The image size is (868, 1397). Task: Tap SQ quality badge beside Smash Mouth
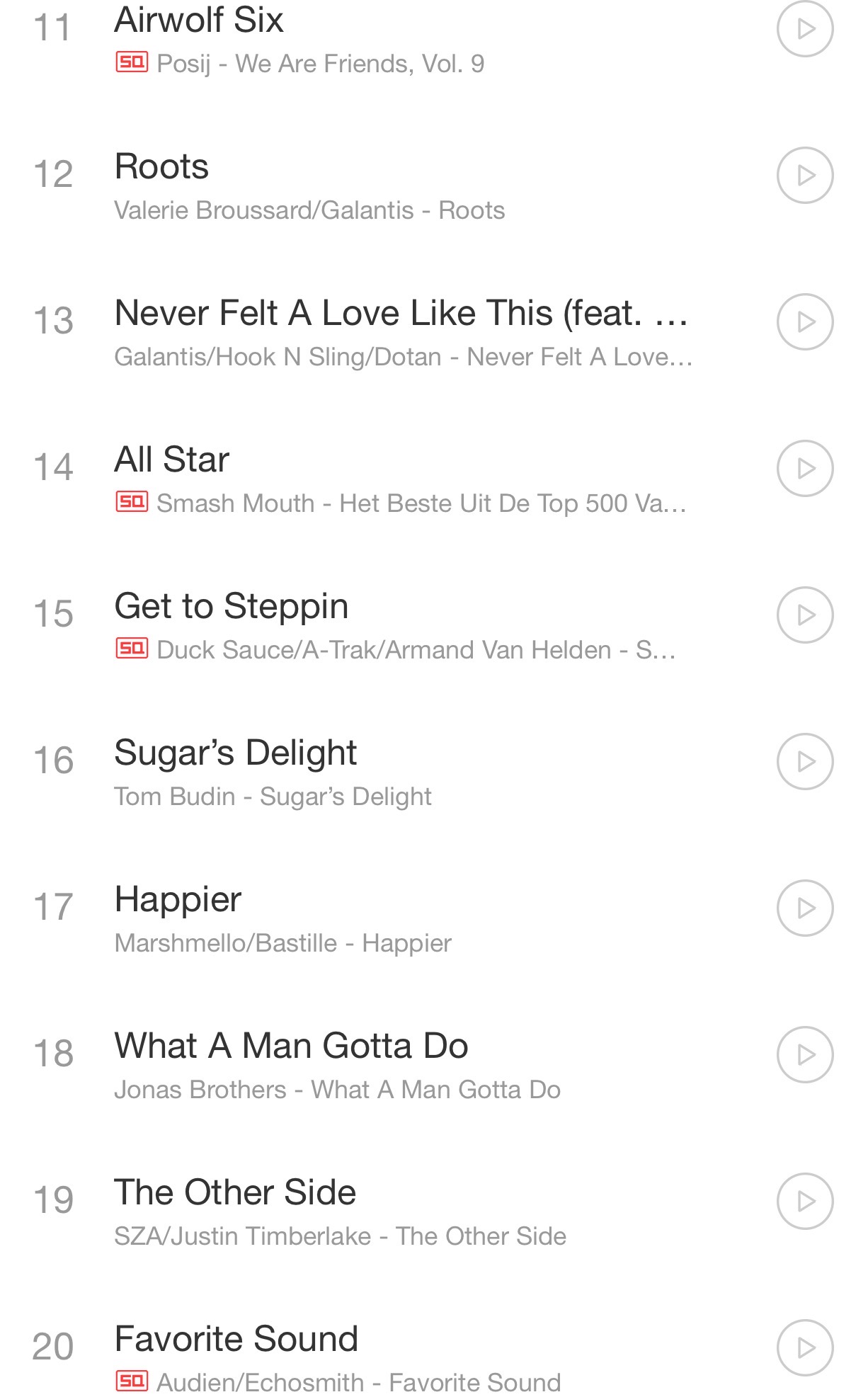click(132, 502)
